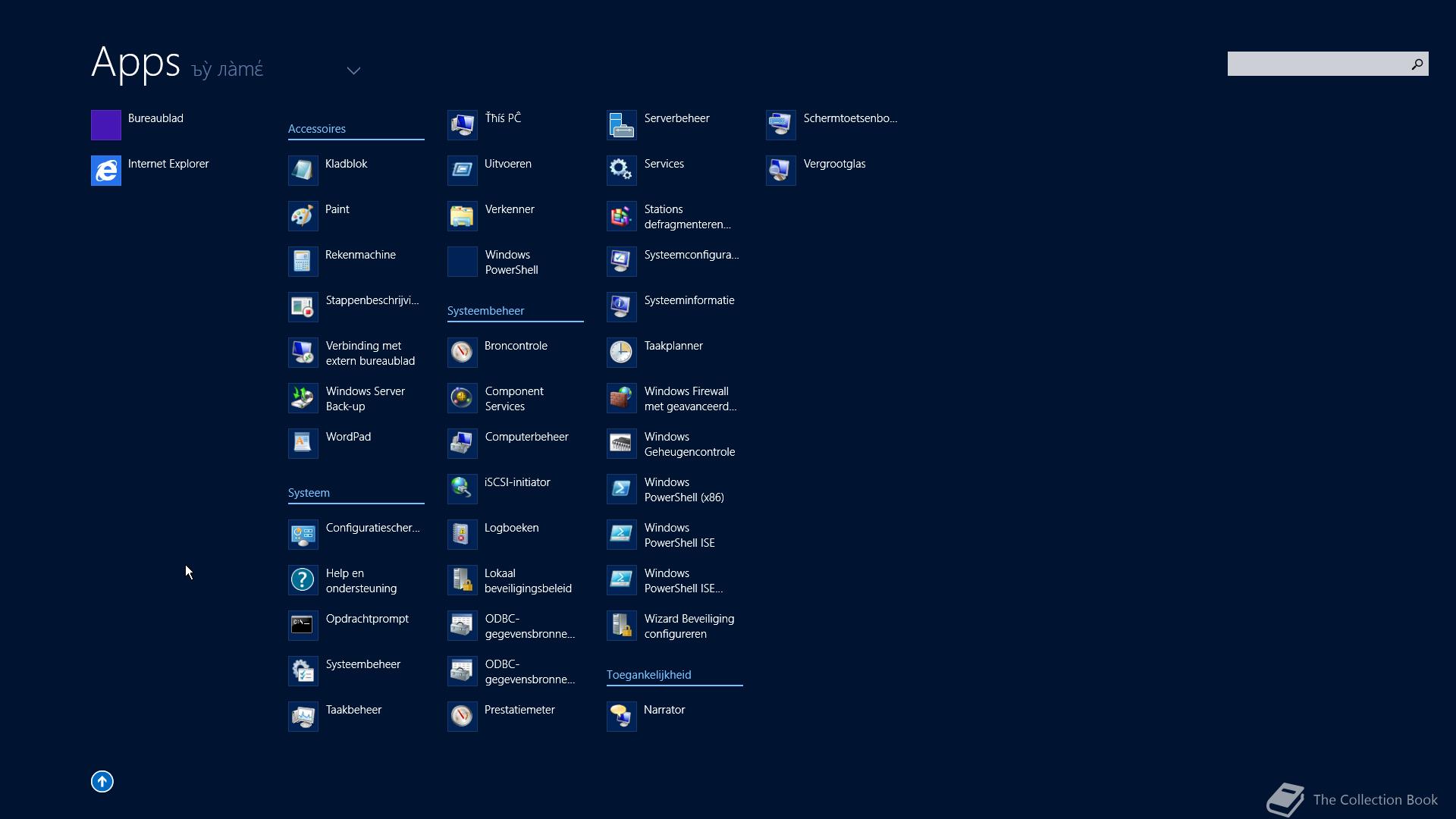Viewport: 1456px width, 819px height.
Task: Click the search magnifier button
Action: pos(1417,64)
